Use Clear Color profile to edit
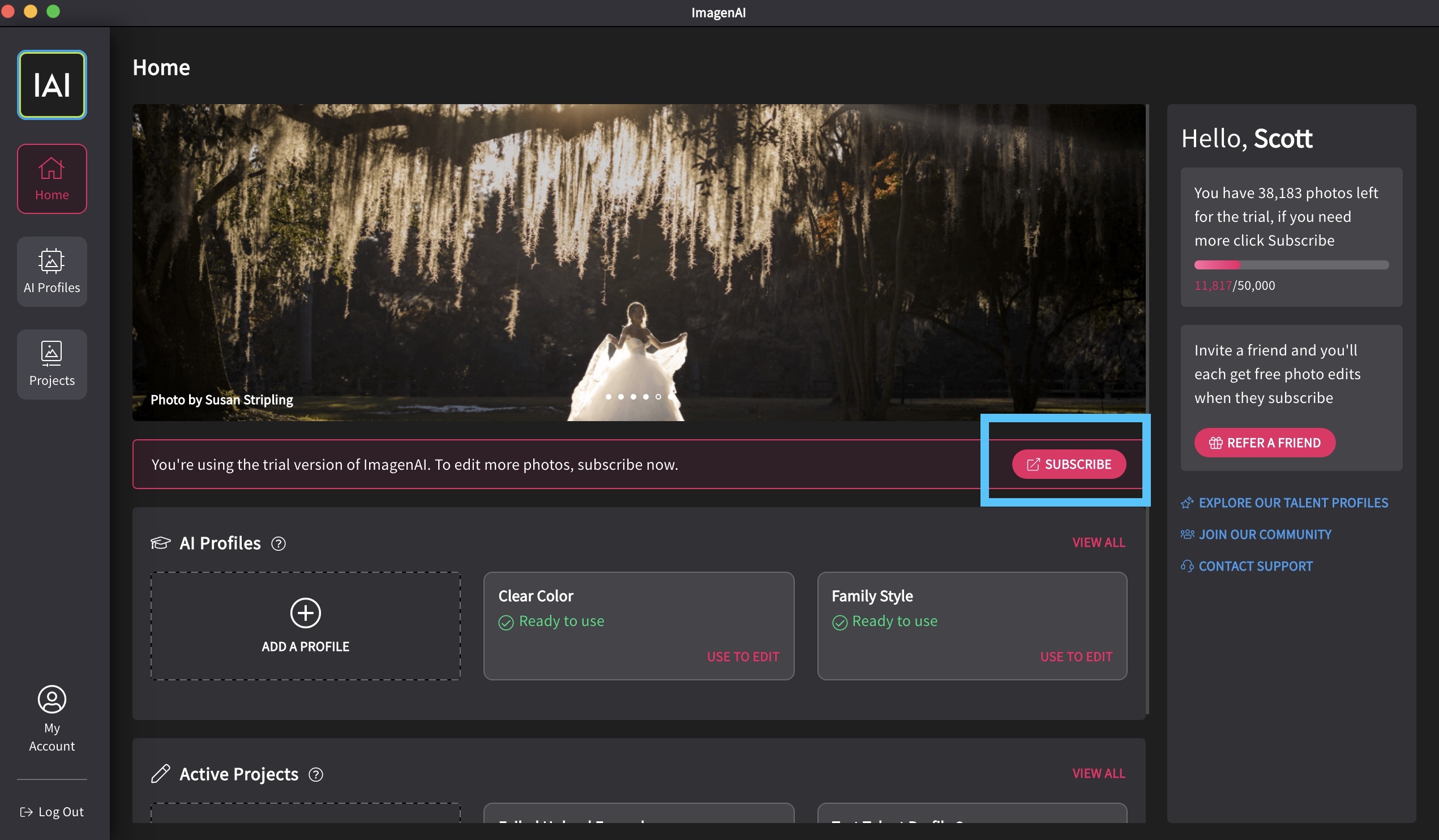1439x840 pixels. [742, 657]
